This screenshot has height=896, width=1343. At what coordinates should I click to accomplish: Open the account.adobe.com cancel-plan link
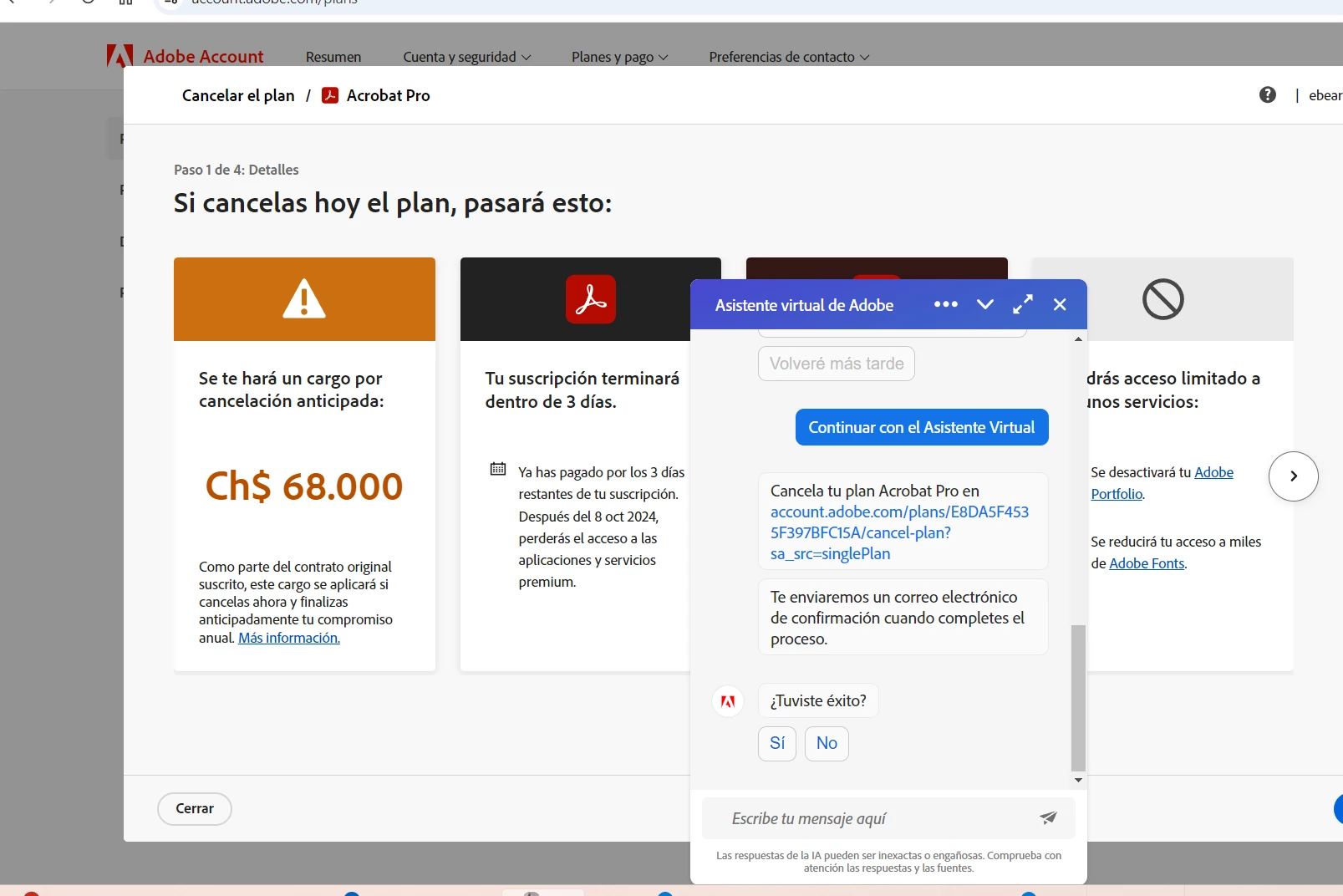point(899,532)
